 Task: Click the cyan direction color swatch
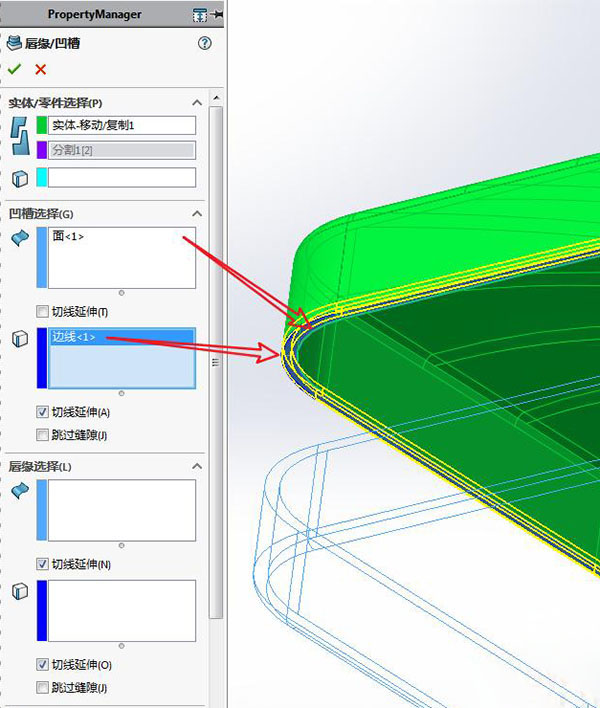42,177
